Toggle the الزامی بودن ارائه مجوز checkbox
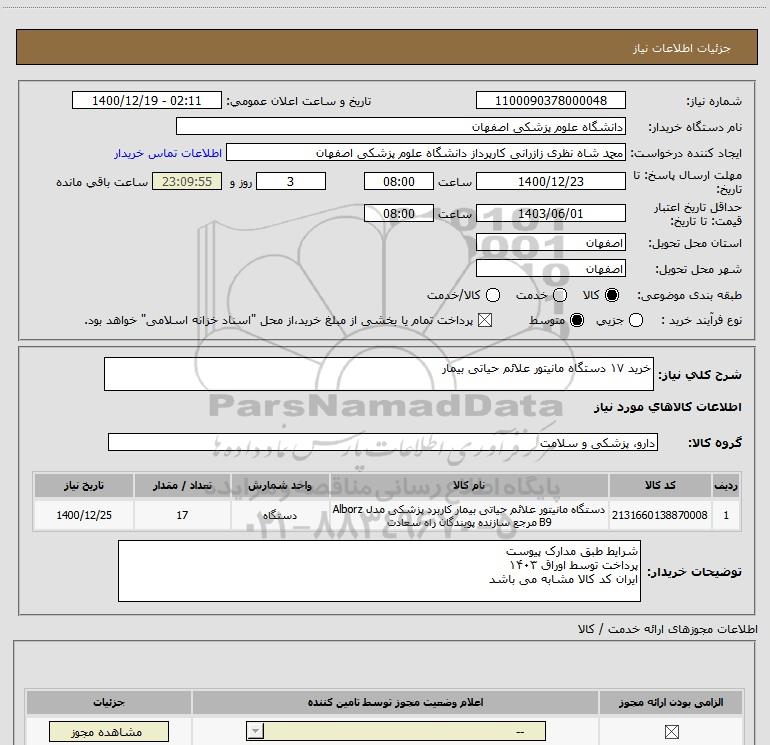Viewport: 770px width, 745px height. [x=671, y=732]
